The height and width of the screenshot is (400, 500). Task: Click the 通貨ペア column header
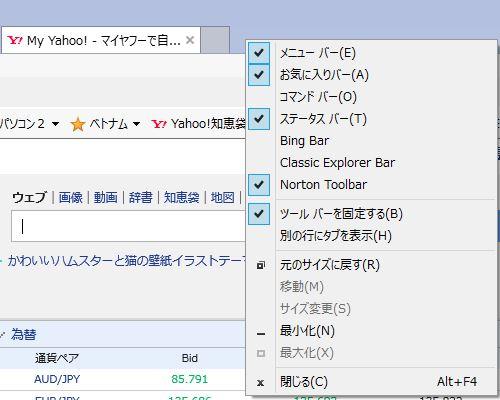pyautogui.click(x=57, y=359)
